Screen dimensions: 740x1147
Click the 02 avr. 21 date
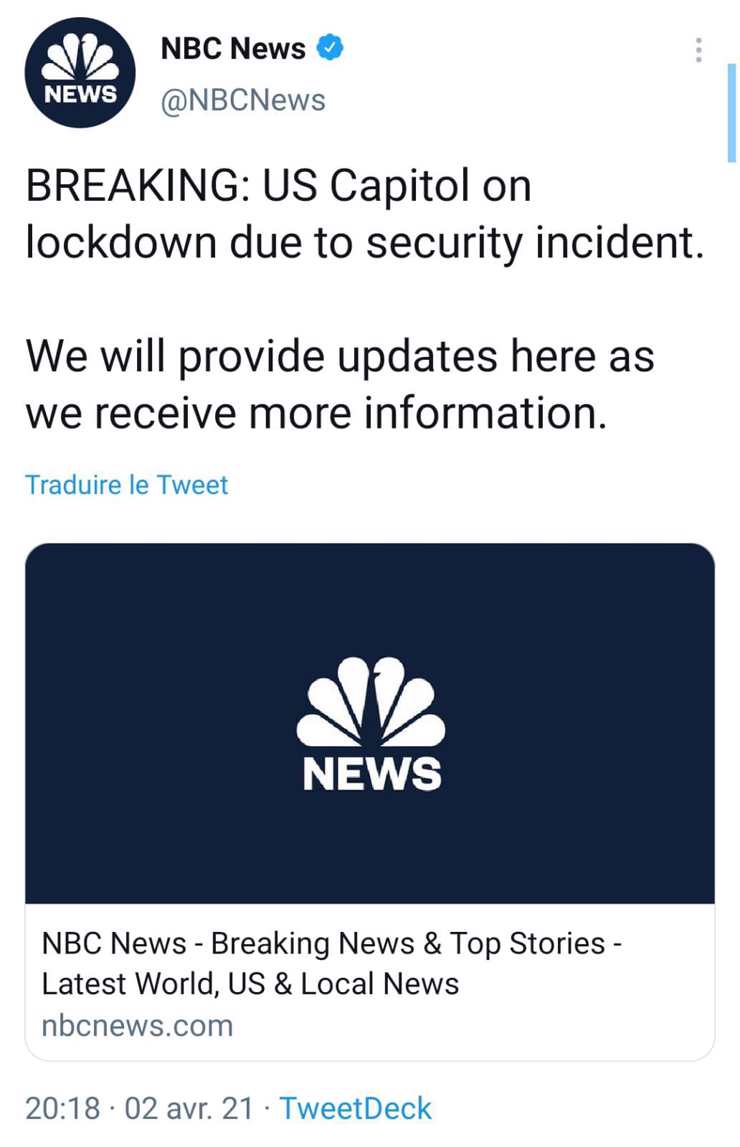tap(189, 1108)
